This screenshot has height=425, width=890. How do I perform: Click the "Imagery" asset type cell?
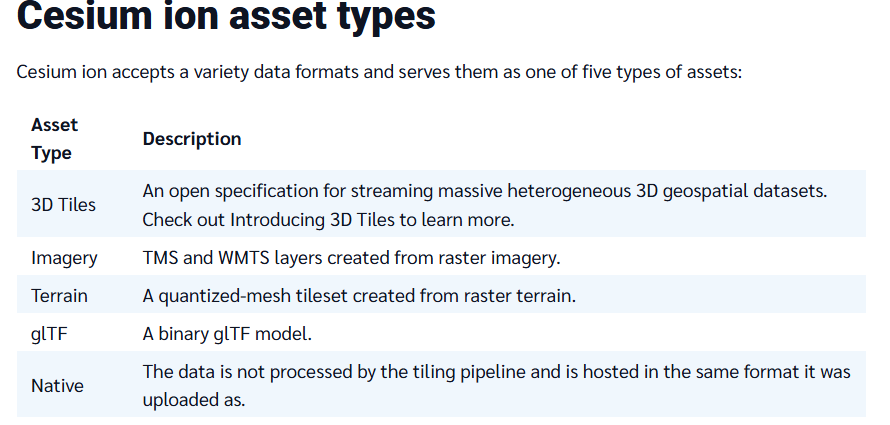[64, 258]
